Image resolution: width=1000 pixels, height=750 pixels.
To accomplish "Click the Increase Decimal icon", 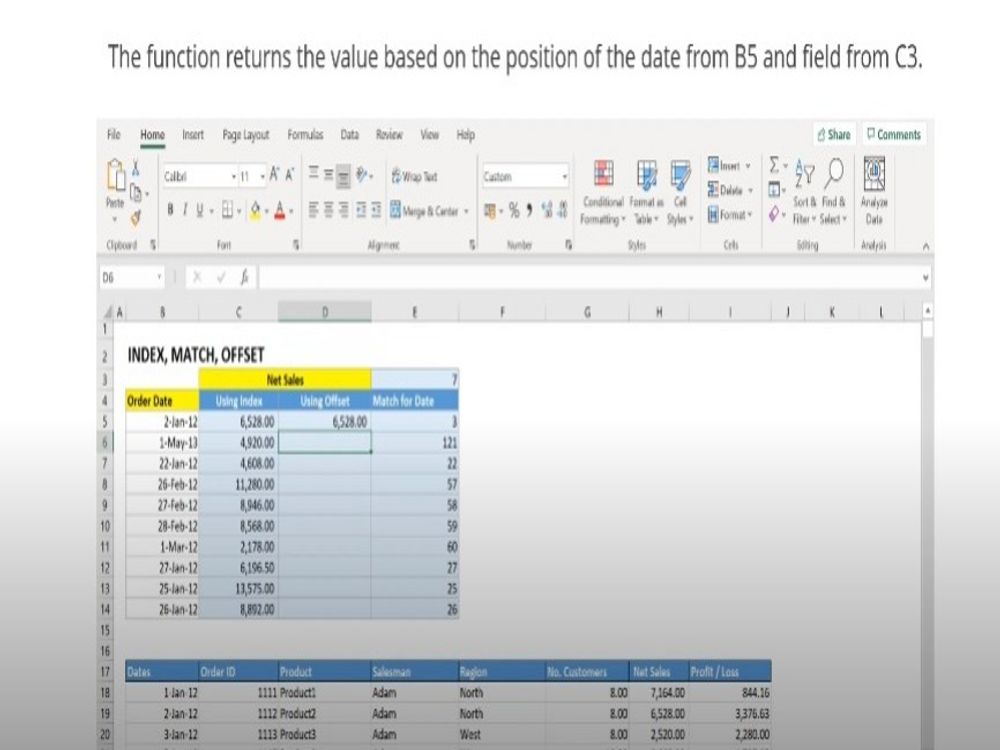I will point(547,210).
